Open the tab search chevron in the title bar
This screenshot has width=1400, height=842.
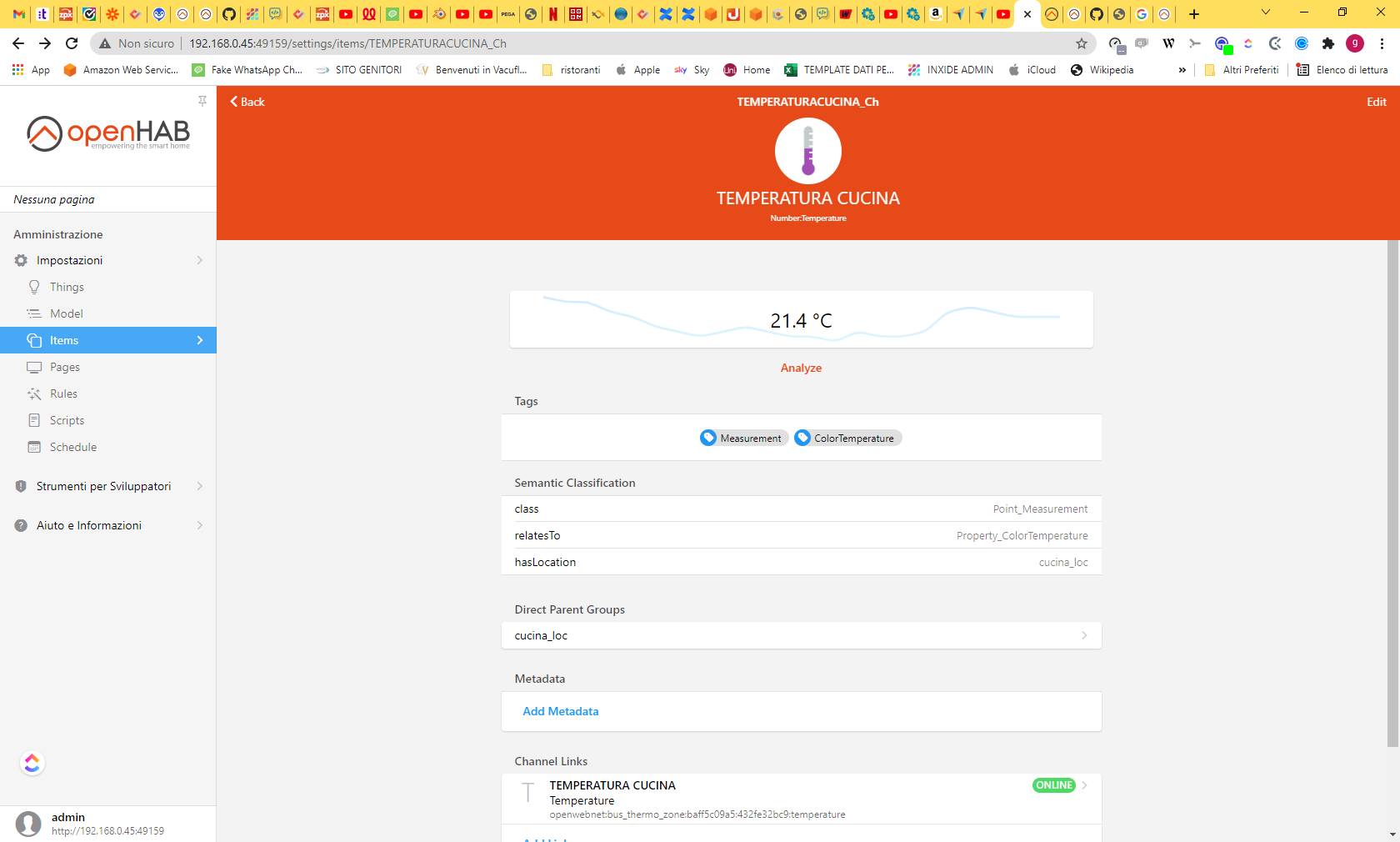click(x=1266, y=13)
